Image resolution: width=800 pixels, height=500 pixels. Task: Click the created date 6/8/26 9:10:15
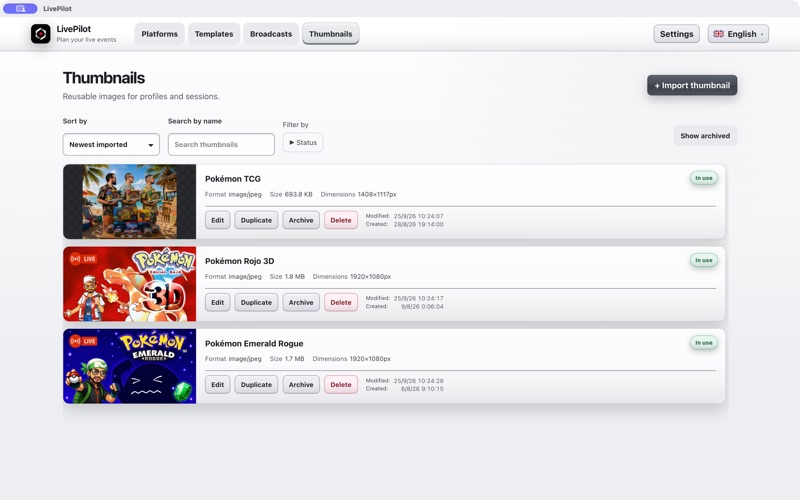[x=422, y=389]
